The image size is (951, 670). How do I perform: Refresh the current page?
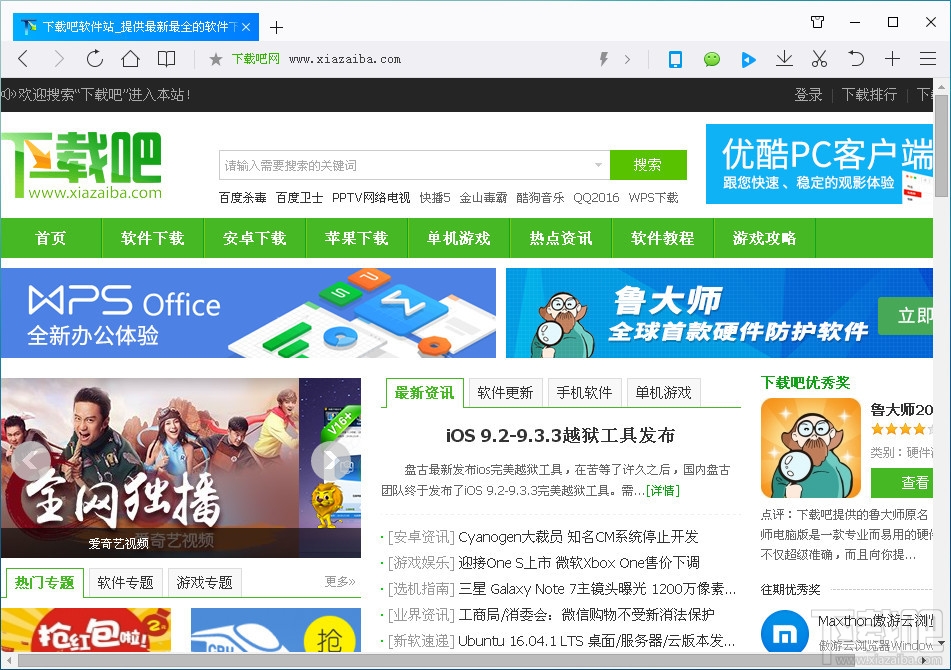point(94,59)
